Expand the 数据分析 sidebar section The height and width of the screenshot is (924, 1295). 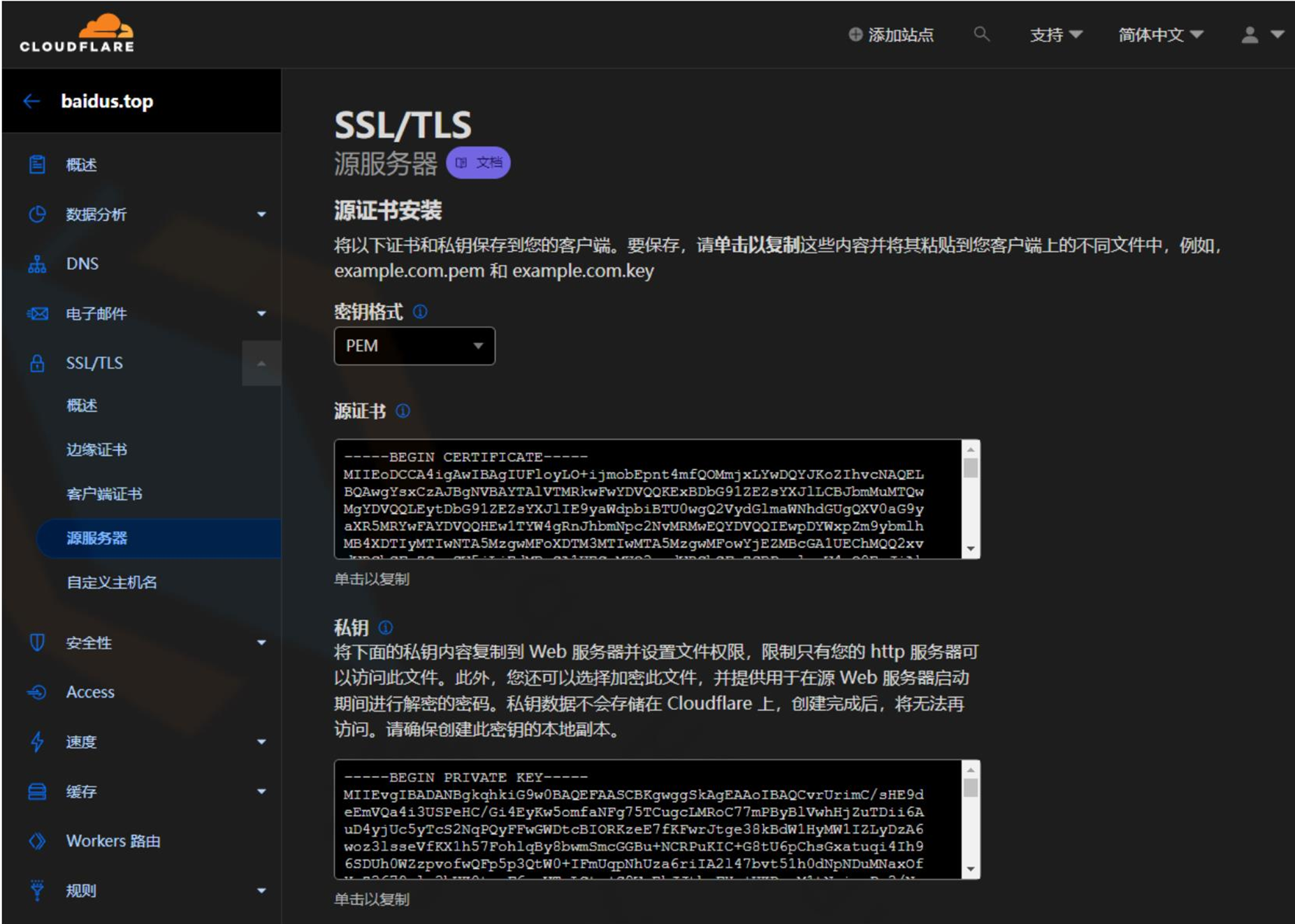click(261, 215)
